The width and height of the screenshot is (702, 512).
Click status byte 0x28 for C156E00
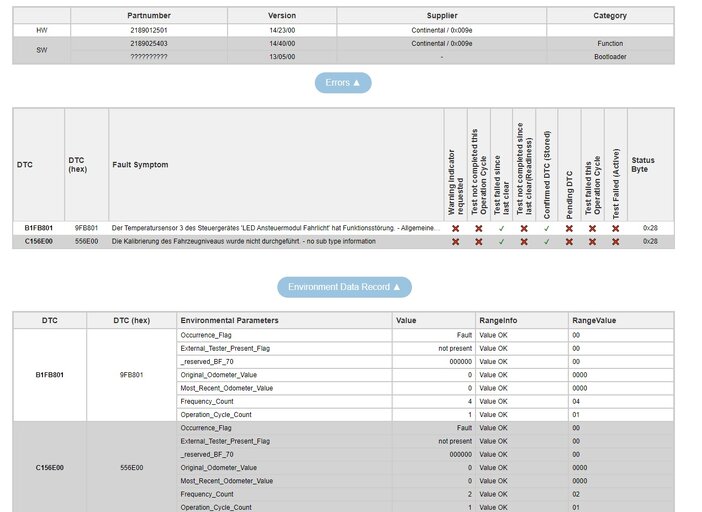point(650,242)
